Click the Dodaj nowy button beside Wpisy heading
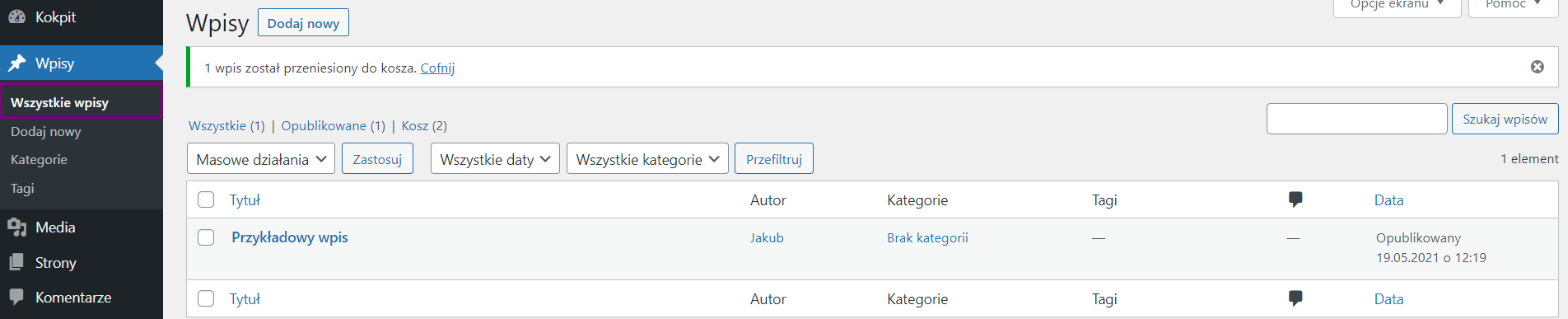1568x319 pixels. (x=303, y=23)
